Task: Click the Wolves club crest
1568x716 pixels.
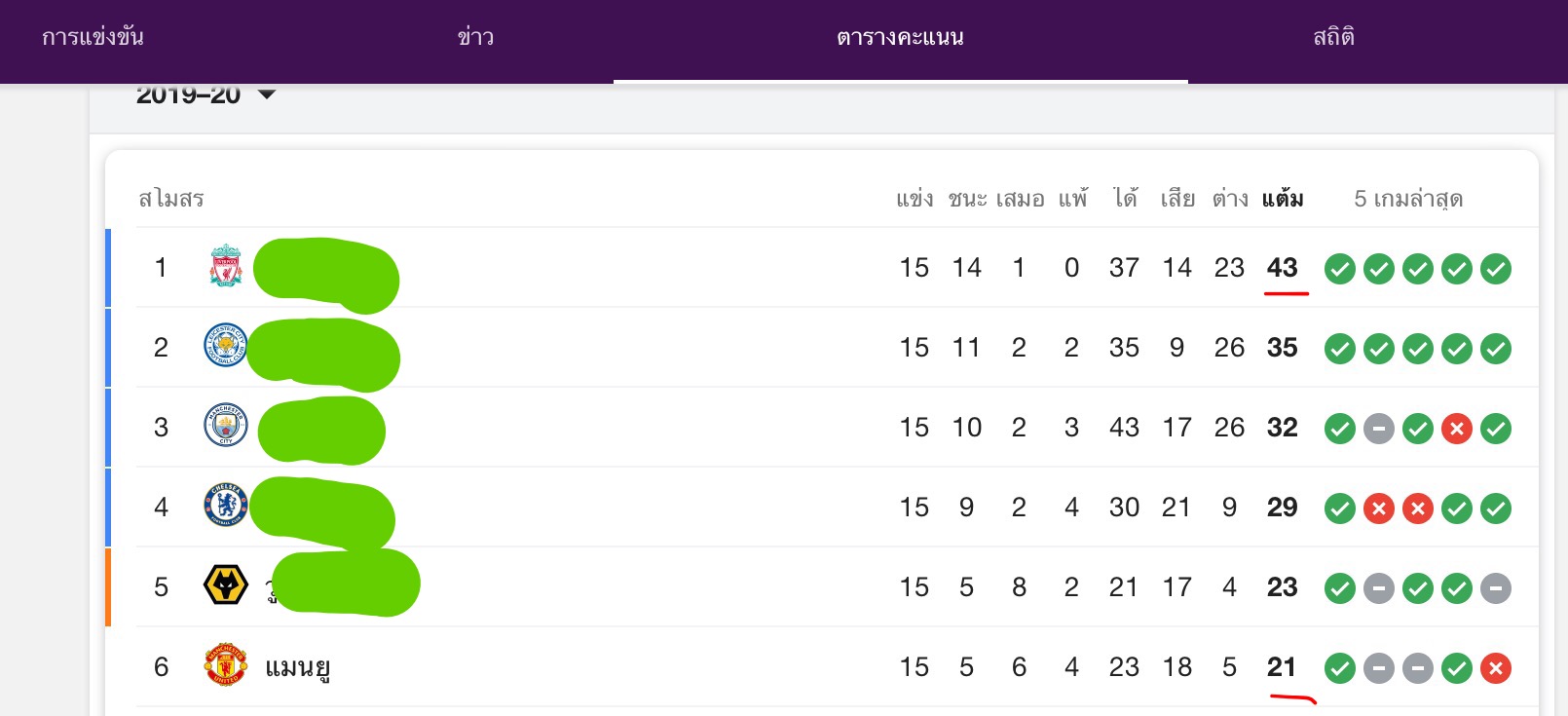Action: click(225, 585)
